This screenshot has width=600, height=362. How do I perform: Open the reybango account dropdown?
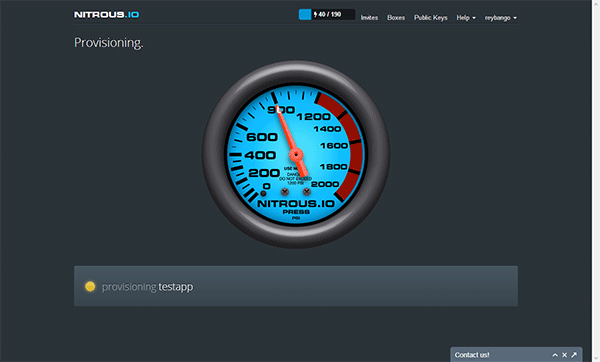501,18
